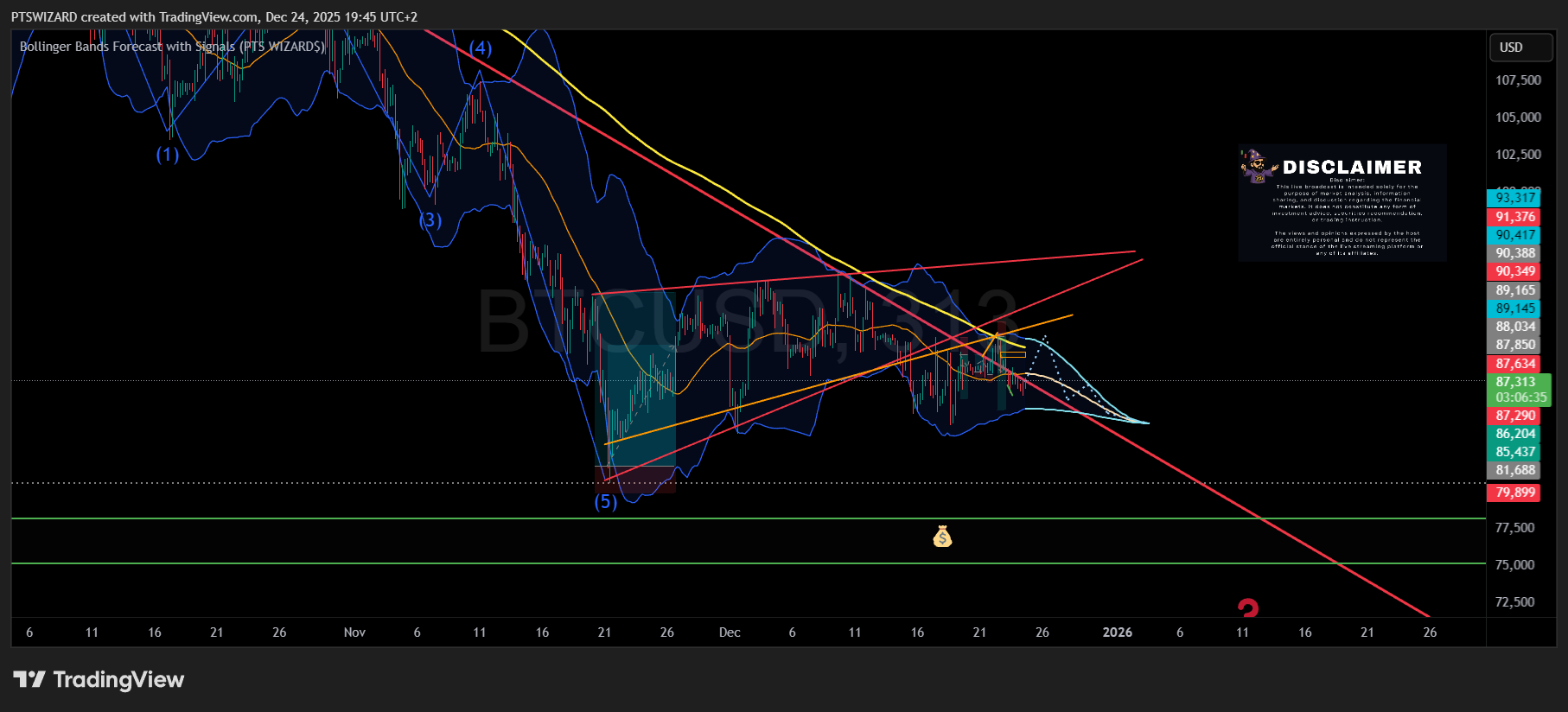Open the USD currency selector
The width and height of the screenshot is (1568, 712).
pyautogui.click(x=1520, y=48)
